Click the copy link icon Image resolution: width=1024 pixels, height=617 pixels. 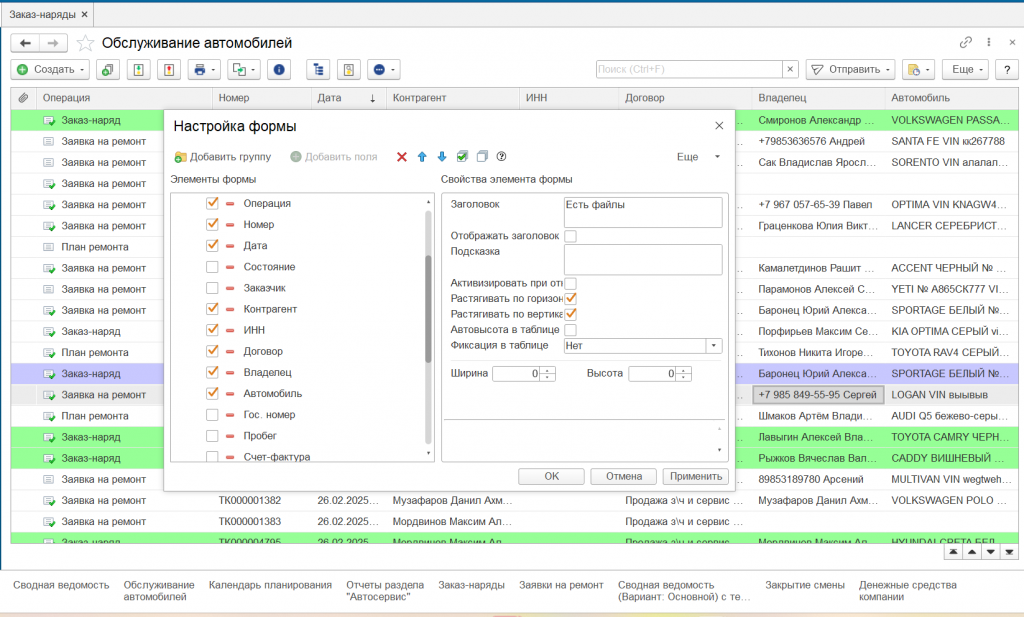point(966,43)
